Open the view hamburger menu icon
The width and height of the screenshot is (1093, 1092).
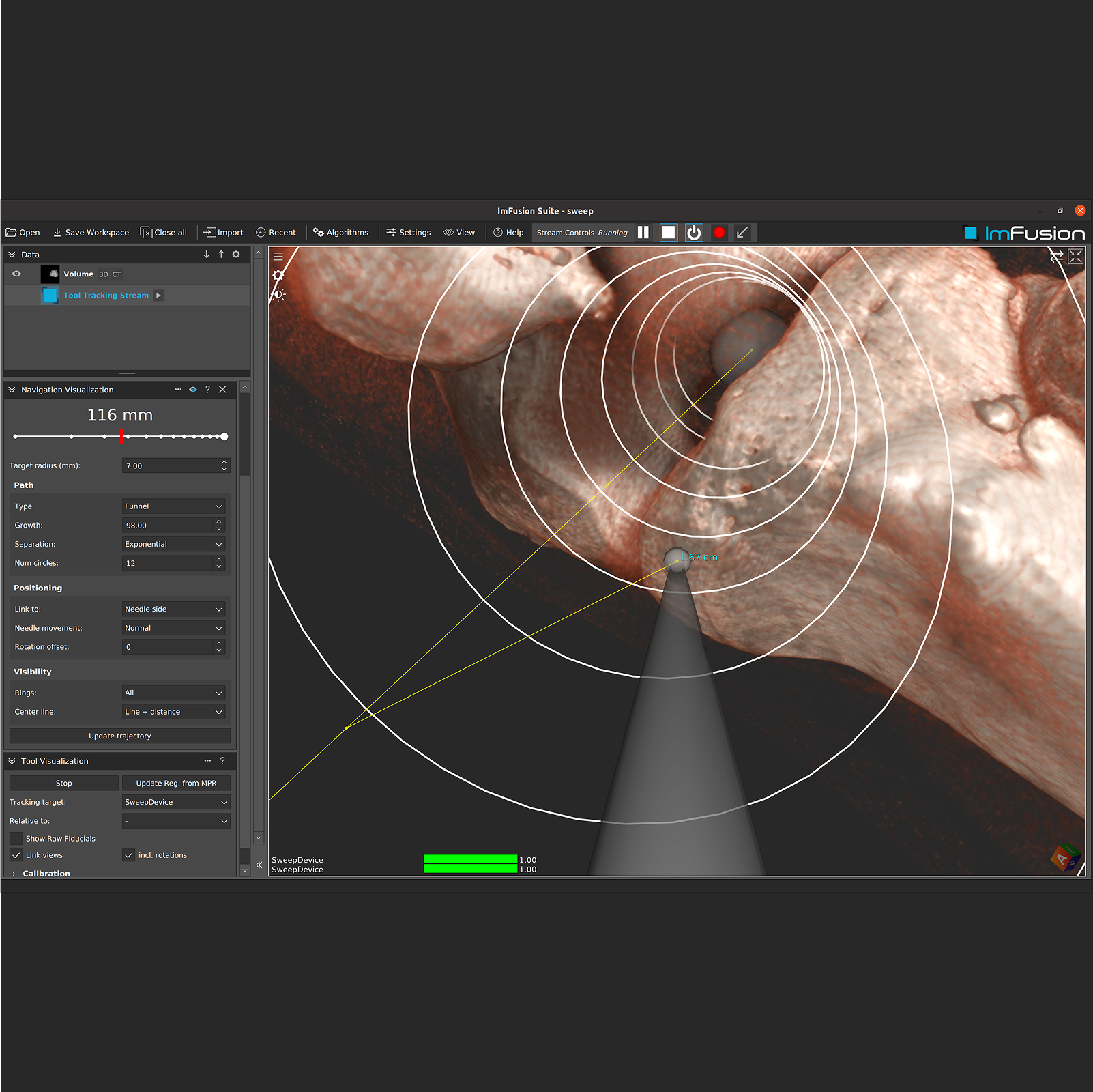coord(278,257)
